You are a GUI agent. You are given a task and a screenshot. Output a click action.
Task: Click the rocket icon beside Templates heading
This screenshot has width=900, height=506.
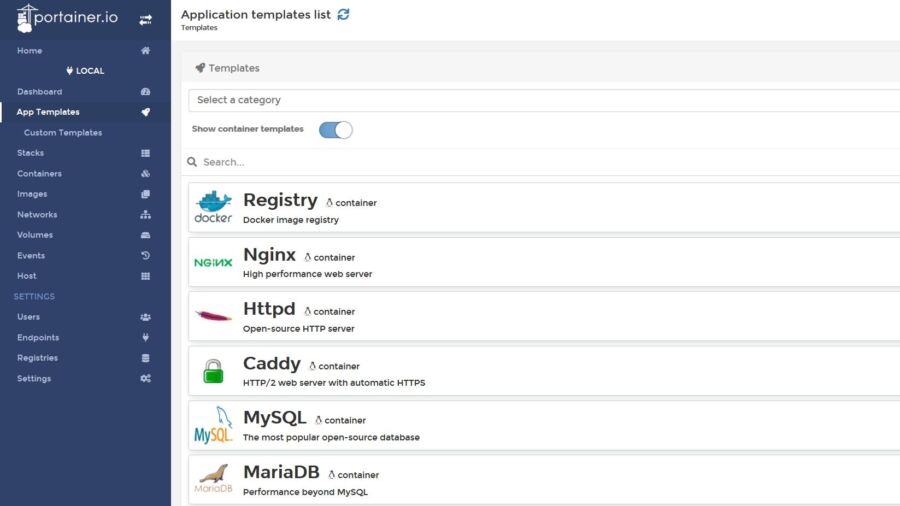(200, 68)
